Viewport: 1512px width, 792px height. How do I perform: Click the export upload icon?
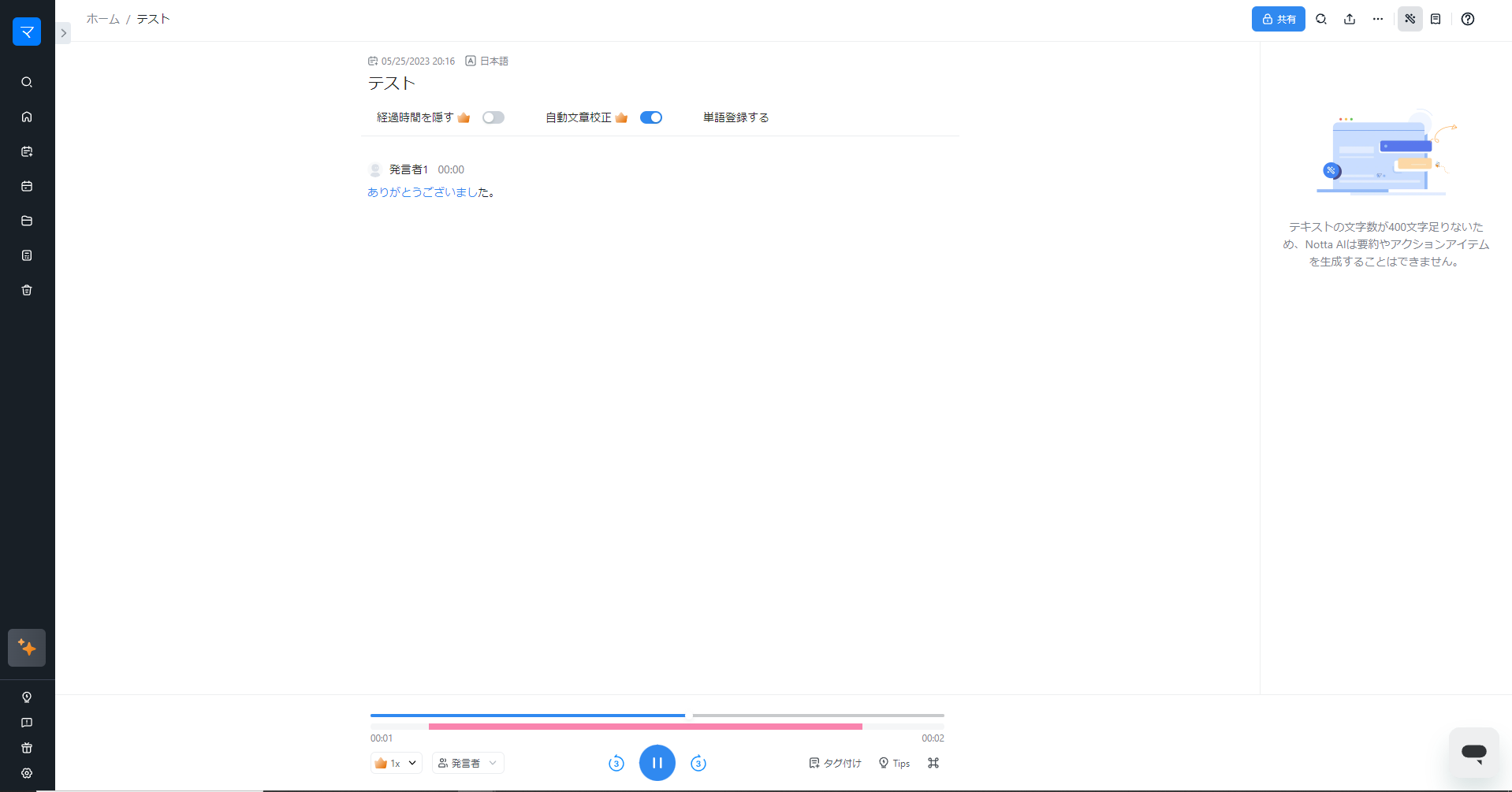1350,19
